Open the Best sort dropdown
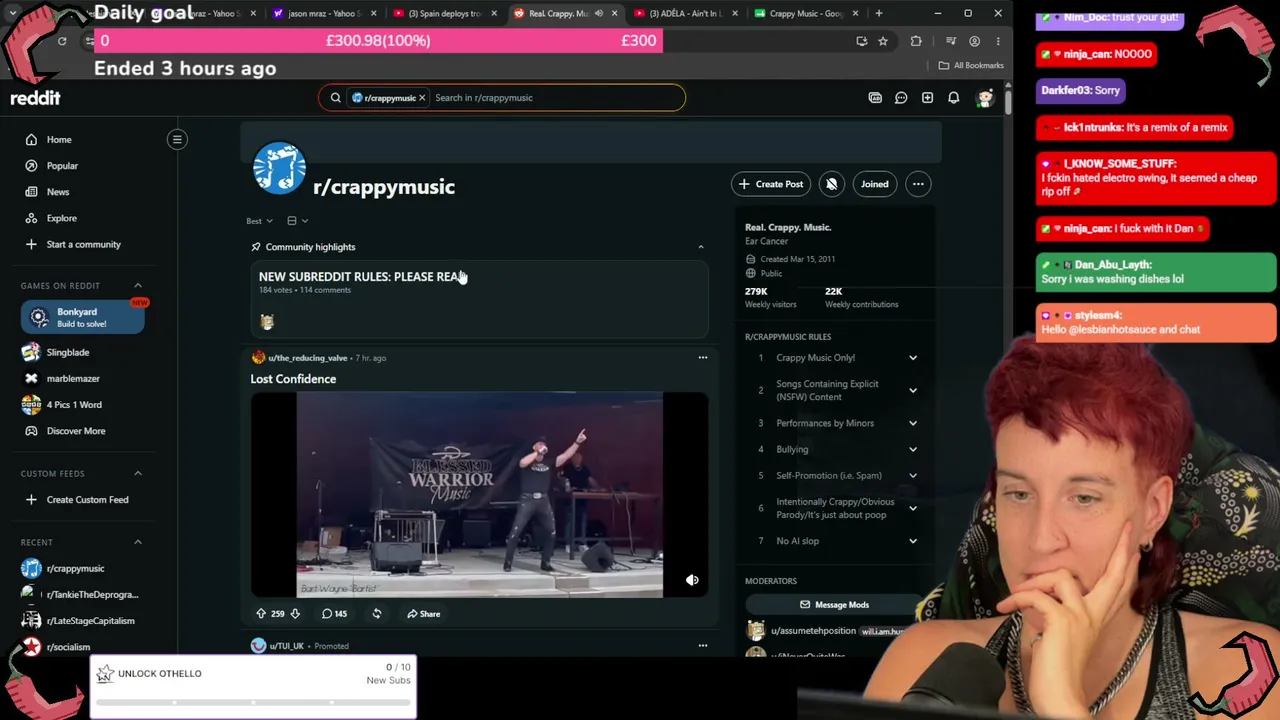This screenshot has width=1280, height=720. [260, 221]
